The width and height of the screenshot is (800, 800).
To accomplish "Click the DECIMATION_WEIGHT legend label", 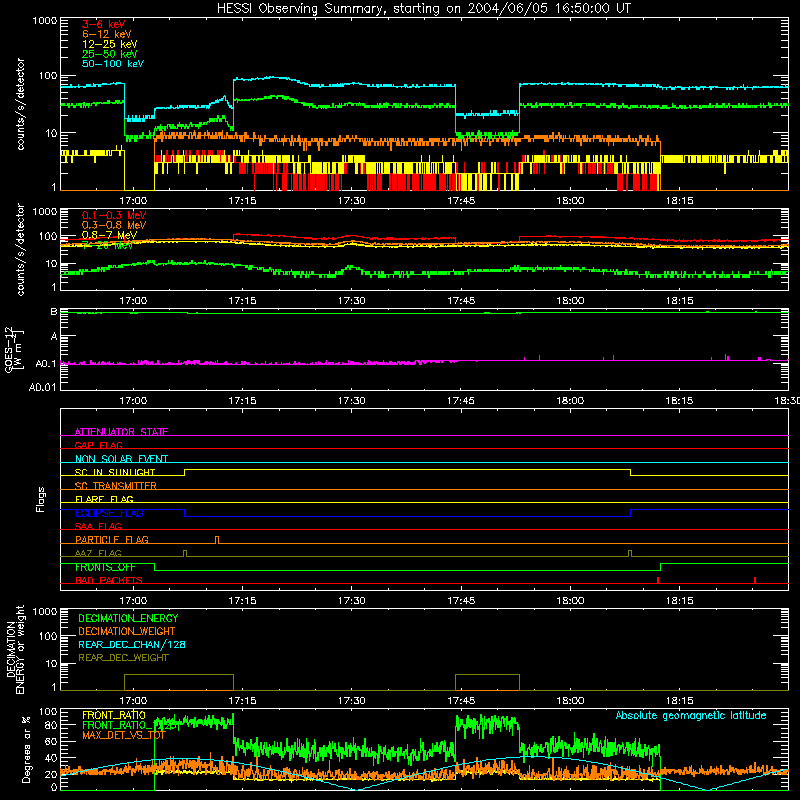I will (127, 631).
